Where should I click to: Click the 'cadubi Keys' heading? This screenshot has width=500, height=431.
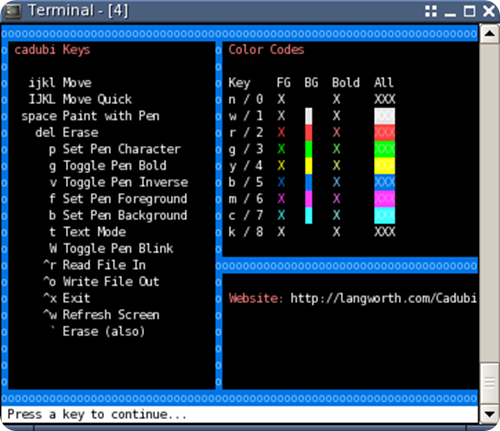(52, 50)
